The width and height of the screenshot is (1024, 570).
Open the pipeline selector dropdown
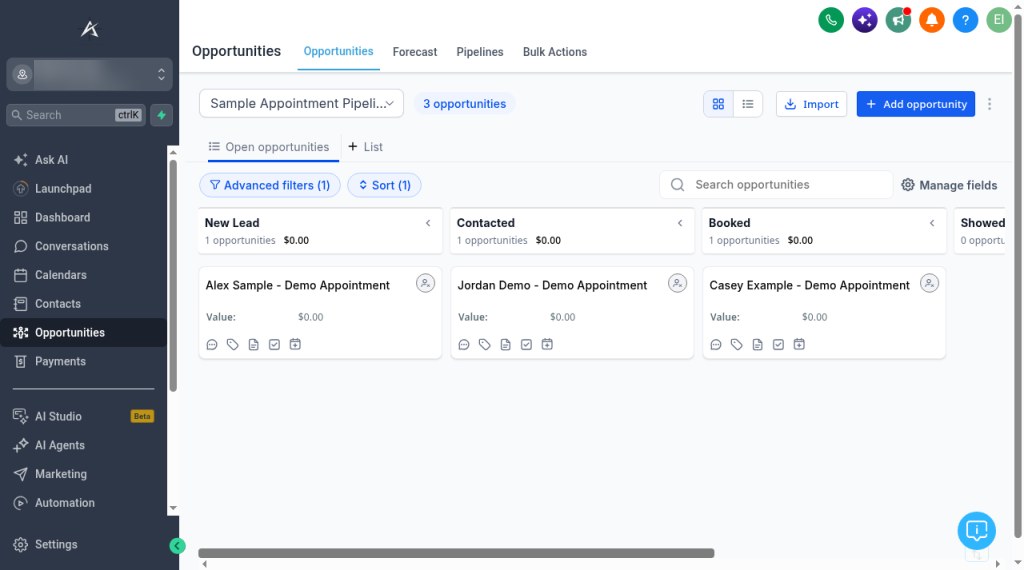pos(301,104)
